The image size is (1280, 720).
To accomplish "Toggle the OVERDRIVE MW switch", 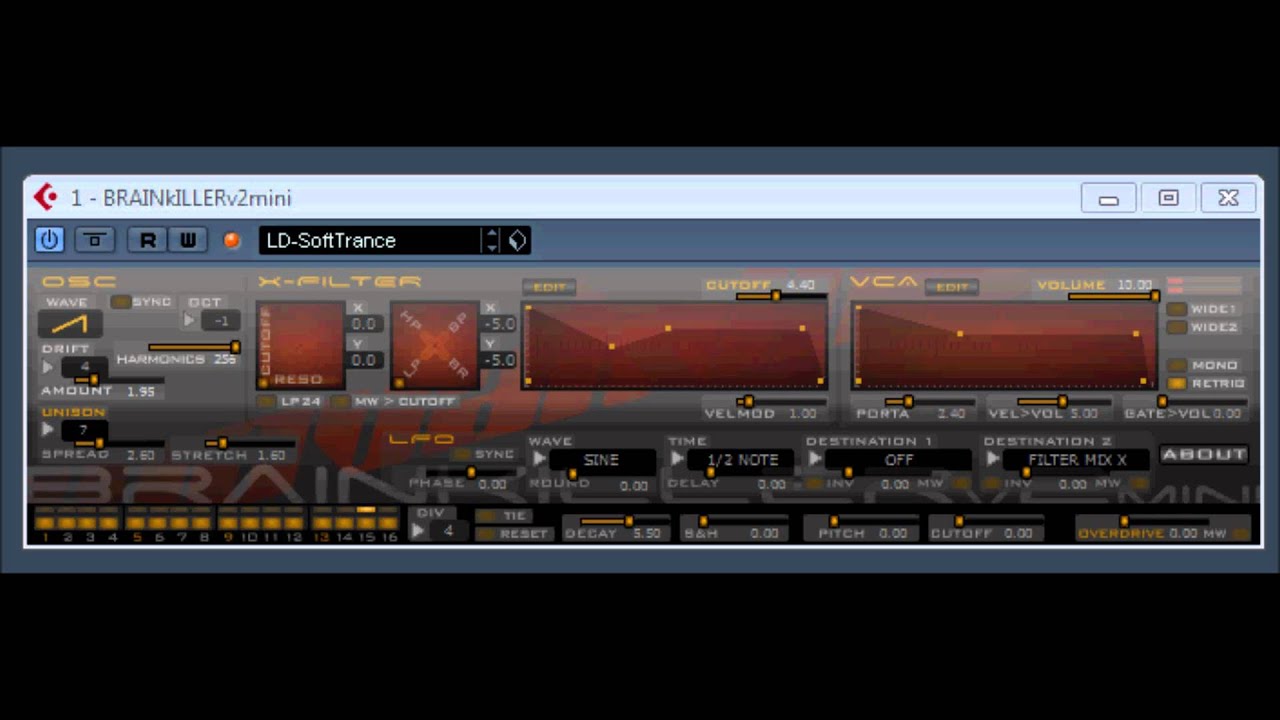I will point(1240,533).
